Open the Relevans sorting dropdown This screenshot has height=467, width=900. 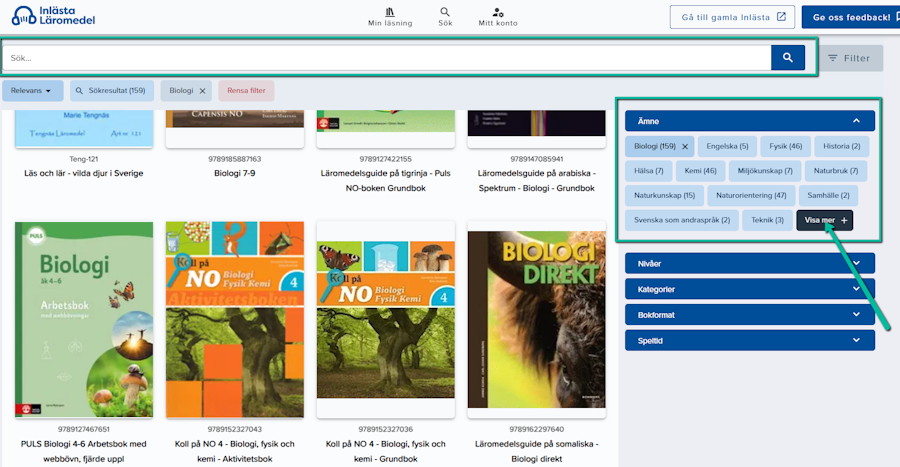tap(32, 91)
